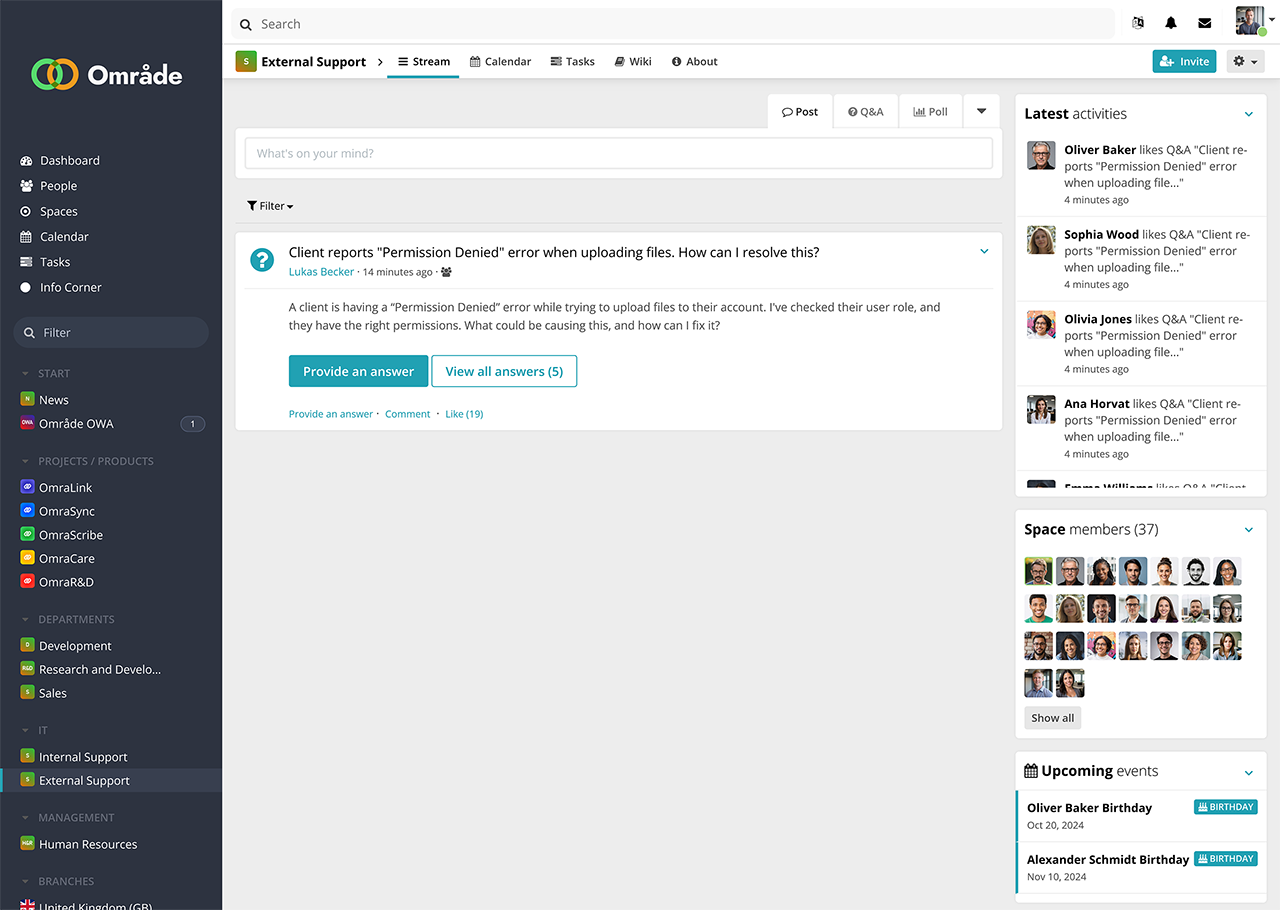
Task: Collapse the PROJECTS / PRODUCTS sidebar section
Action: [x=26, y=462]
